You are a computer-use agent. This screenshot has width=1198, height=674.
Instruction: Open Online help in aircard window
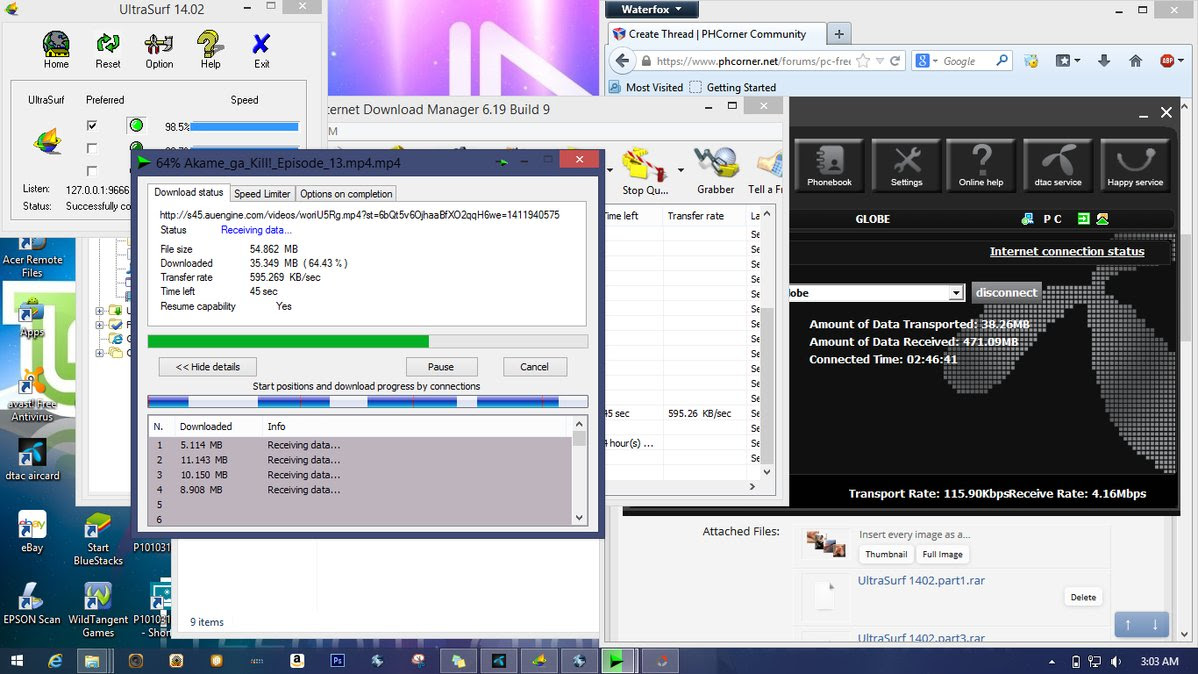[981, 164]
